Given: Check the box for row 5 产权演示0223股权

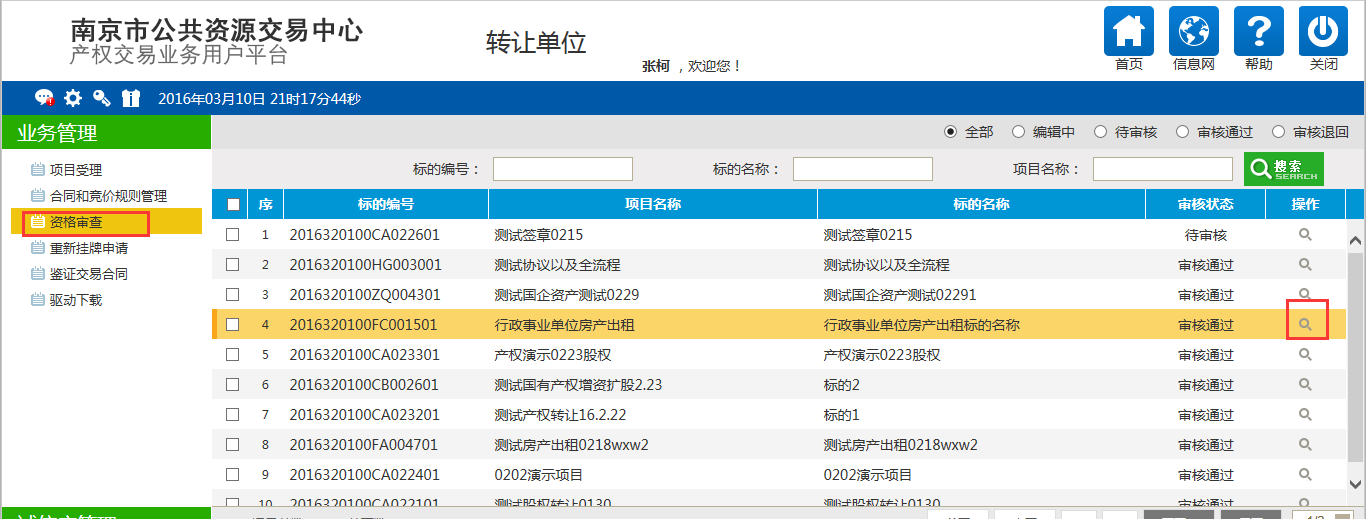Looking at the screenshot, I should [x=233, y=355].
